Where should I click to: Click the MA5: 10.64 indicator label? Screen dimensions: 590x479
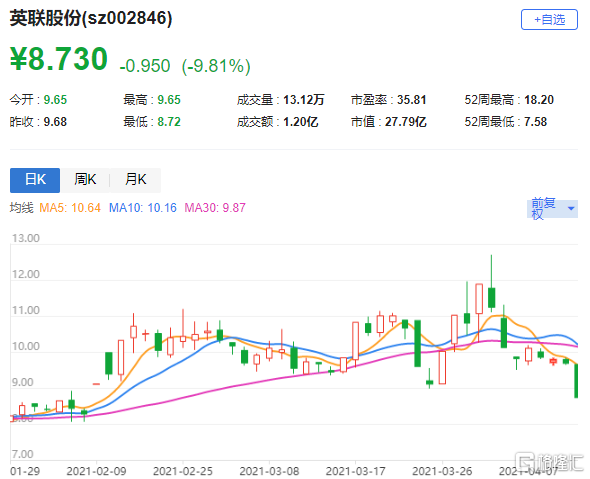coord(70,208)
